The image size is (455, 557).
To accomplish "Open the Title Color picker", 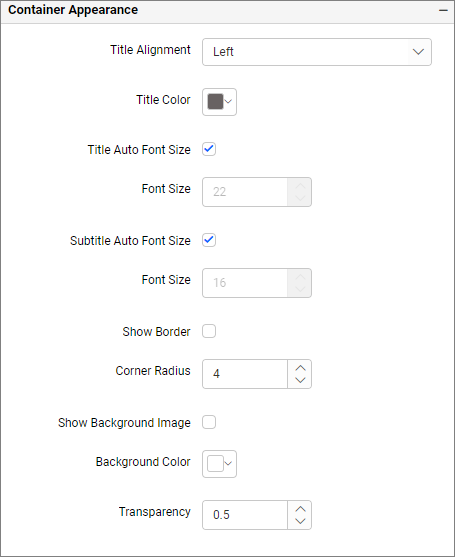I will (219, 102).
